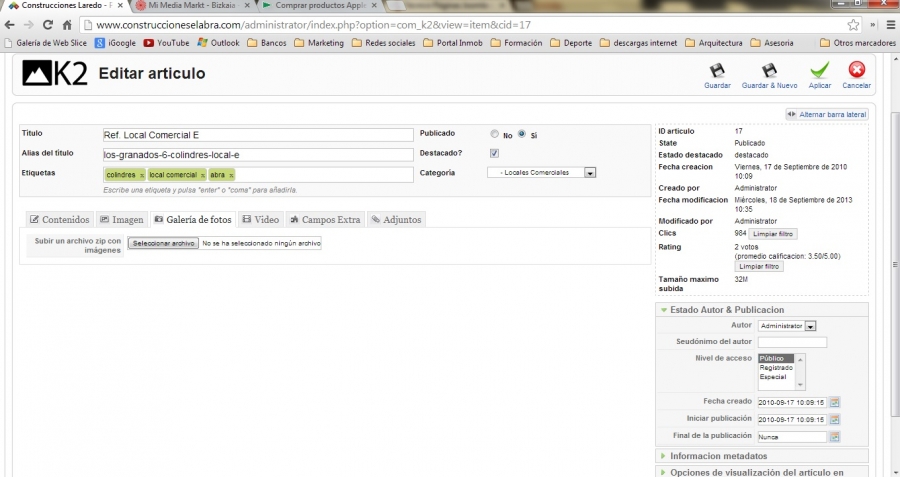Screen dimensions: 900x477
Task: Open the Deporte bookmark folder
Action: [x=571, y=43]
